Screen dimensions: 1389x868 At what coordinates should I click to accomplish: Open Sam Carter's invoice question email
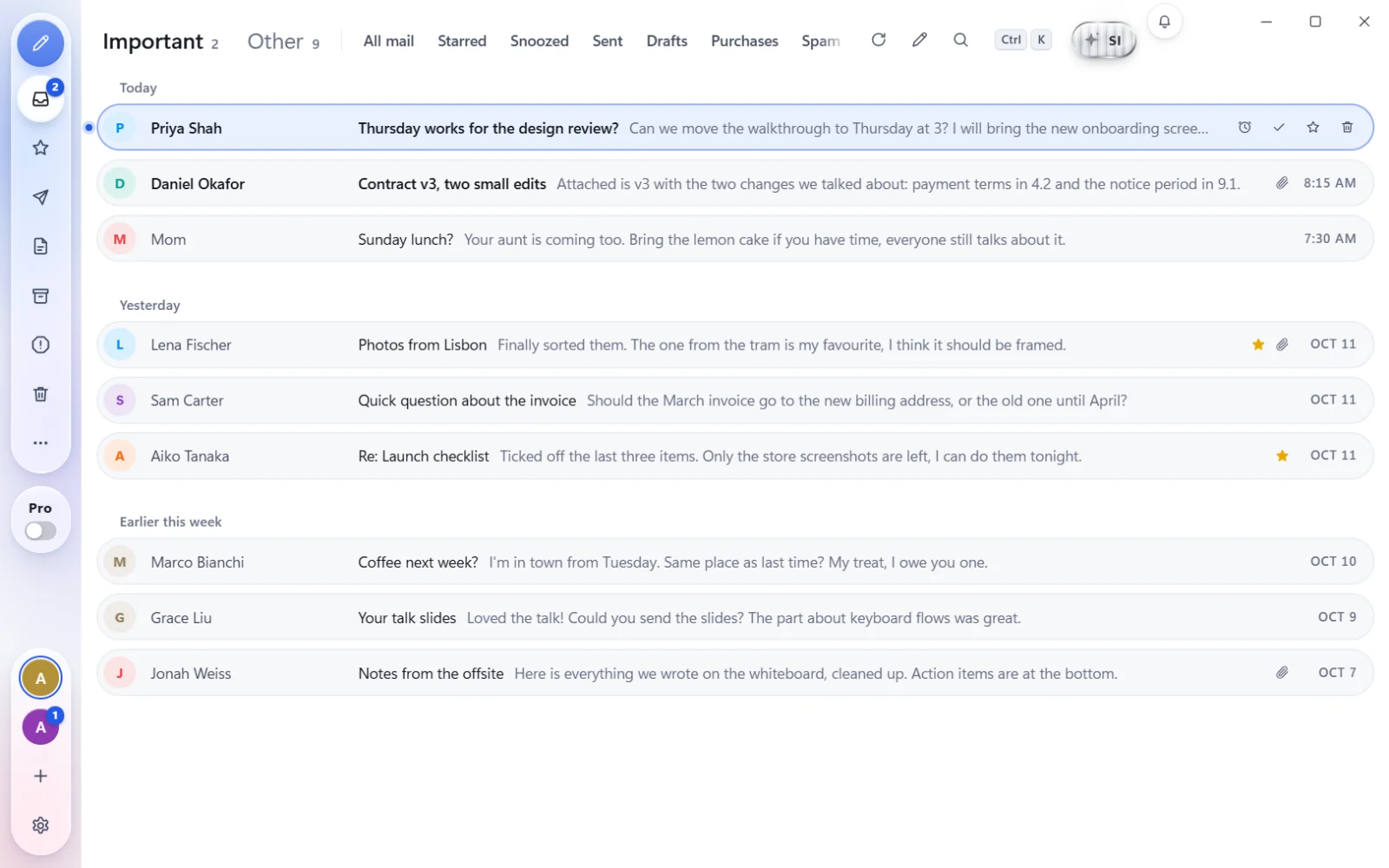click(734, 400)
